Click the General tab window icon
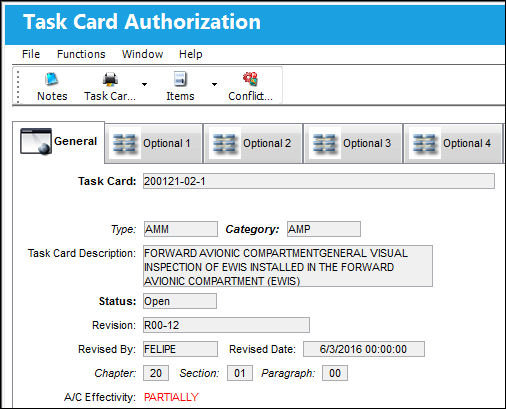This screenshot has width=506, height=409. pyautogui.click(x=36, y=141)
